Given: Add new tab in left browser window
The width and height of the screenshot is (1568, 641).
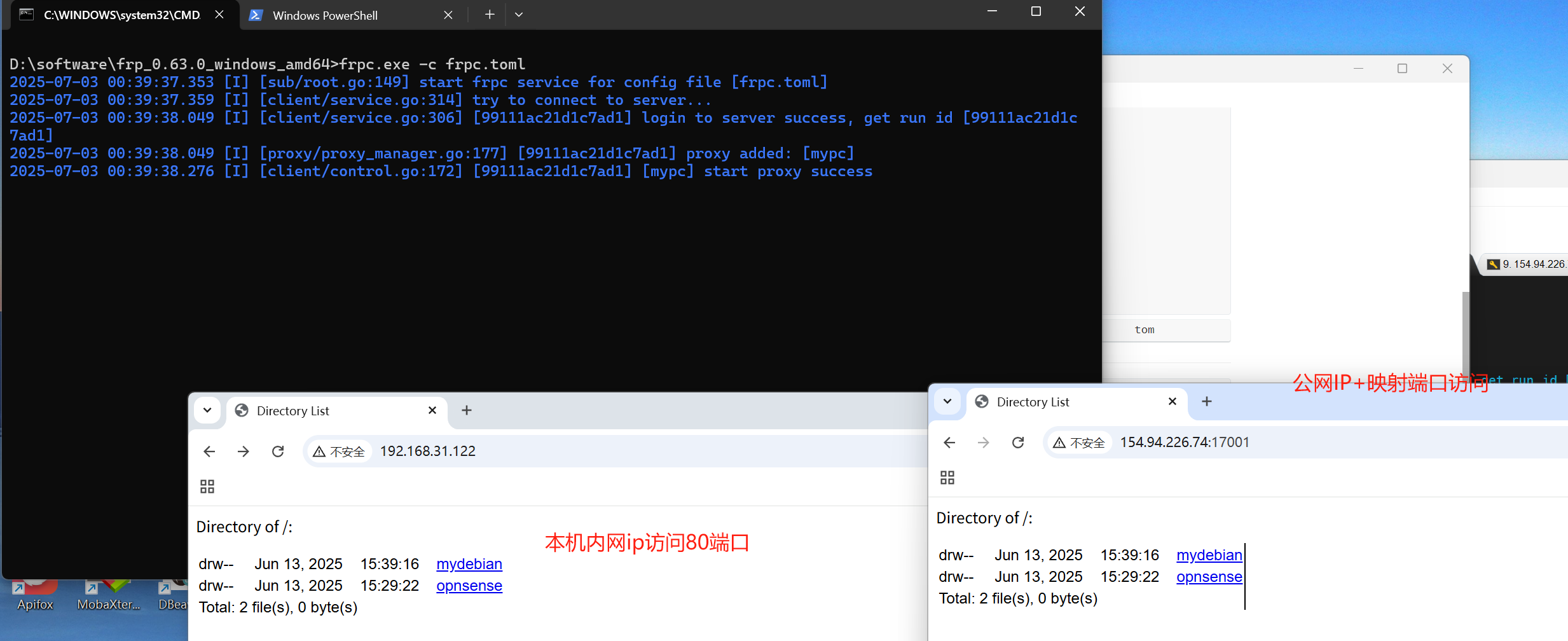Looking at the screenshot, I should tap(467, 410).
